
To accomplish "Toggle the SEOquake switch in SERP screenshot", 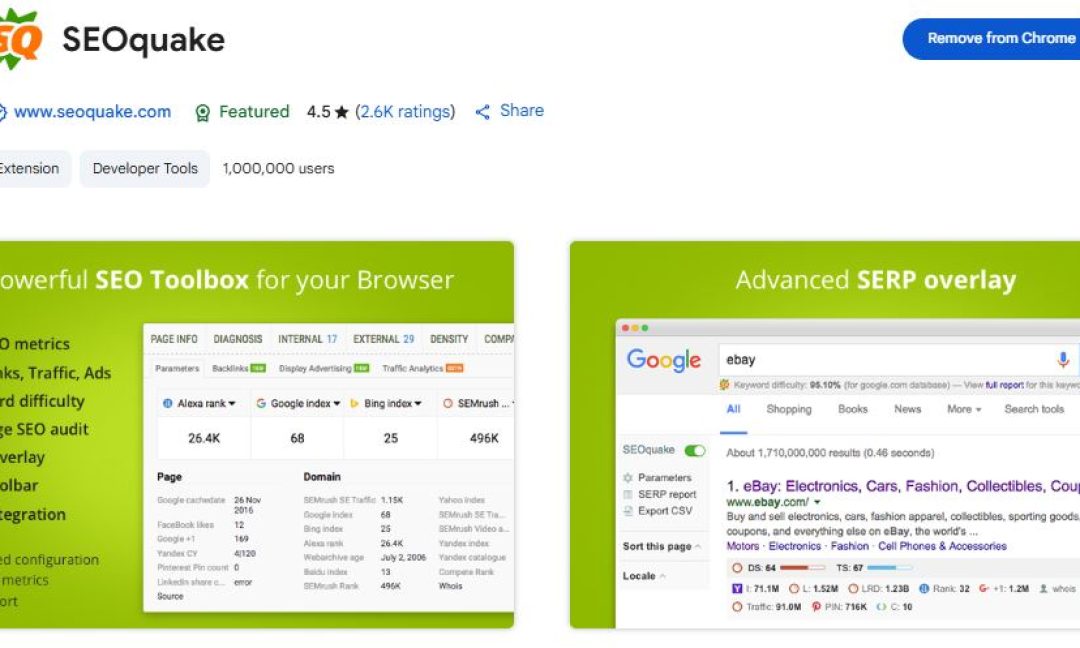I will [695, 450].
